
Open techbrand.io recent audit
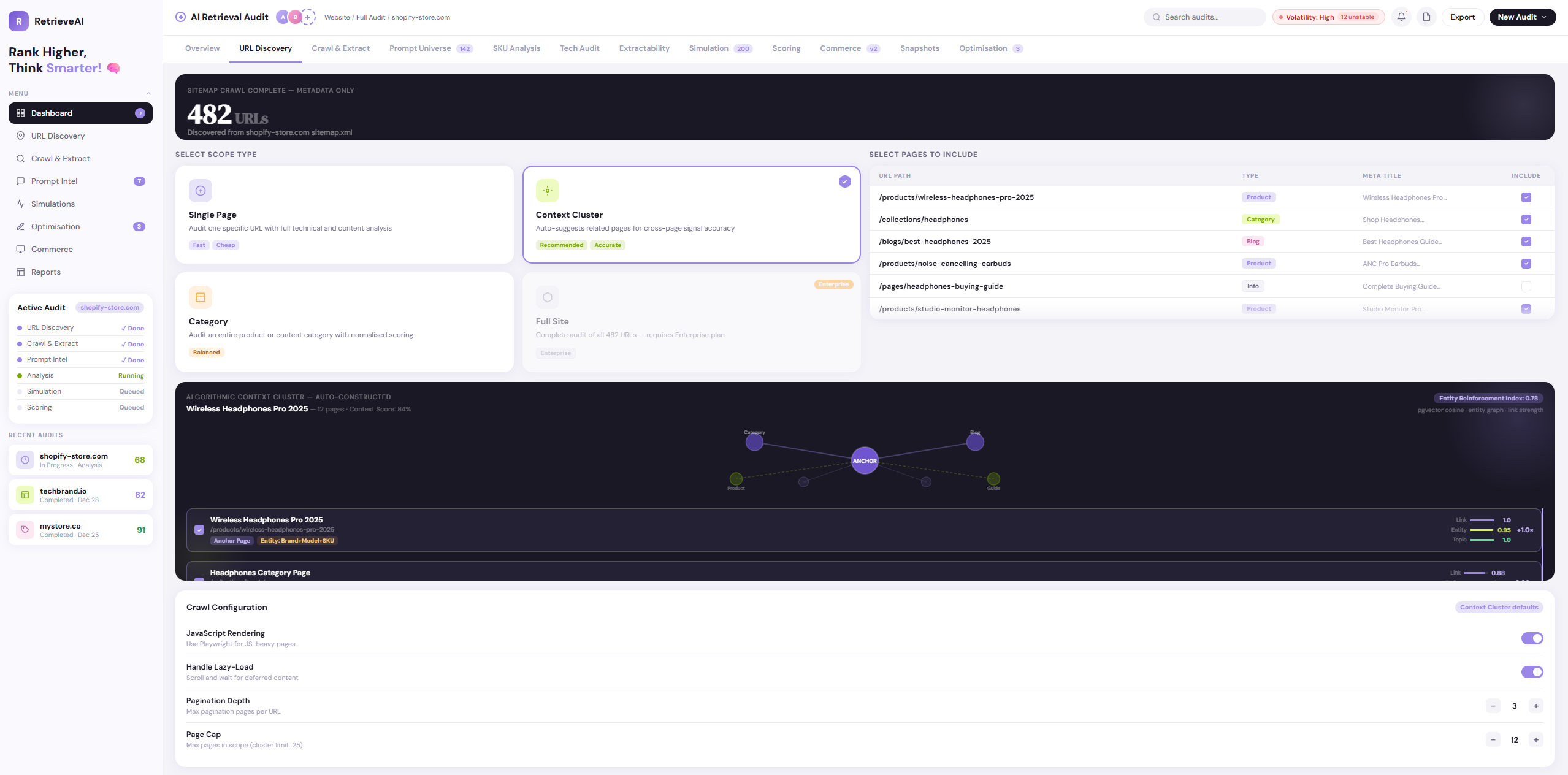80,495
